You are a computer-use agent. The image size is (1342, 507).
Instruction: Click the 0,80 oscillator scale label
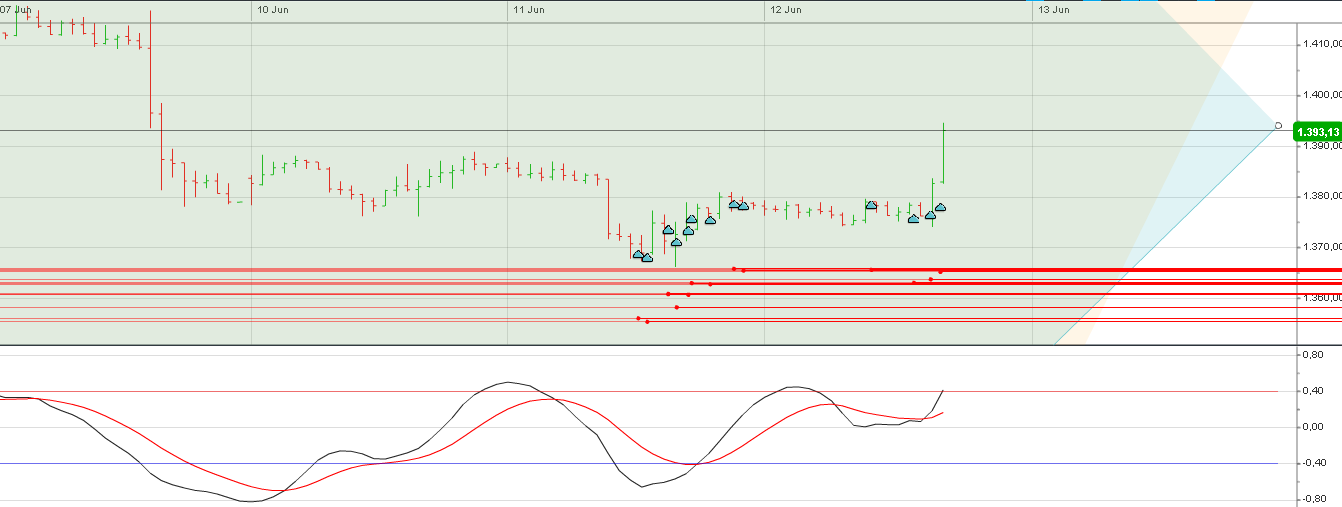click(x=1311, y=355)
